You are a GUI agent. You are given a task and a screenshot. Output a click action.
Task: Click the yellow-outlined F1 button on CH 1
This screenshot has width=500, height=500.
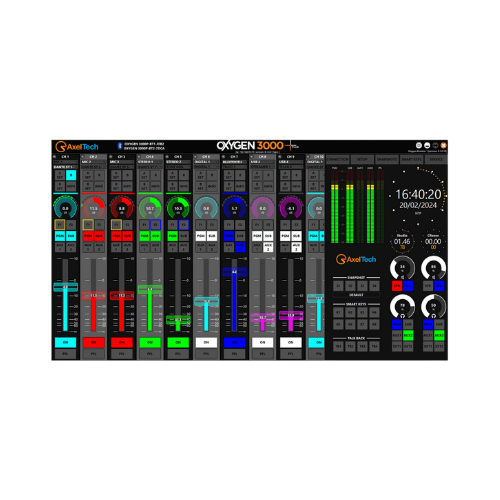pyautogui.click(x=60, y=225)
